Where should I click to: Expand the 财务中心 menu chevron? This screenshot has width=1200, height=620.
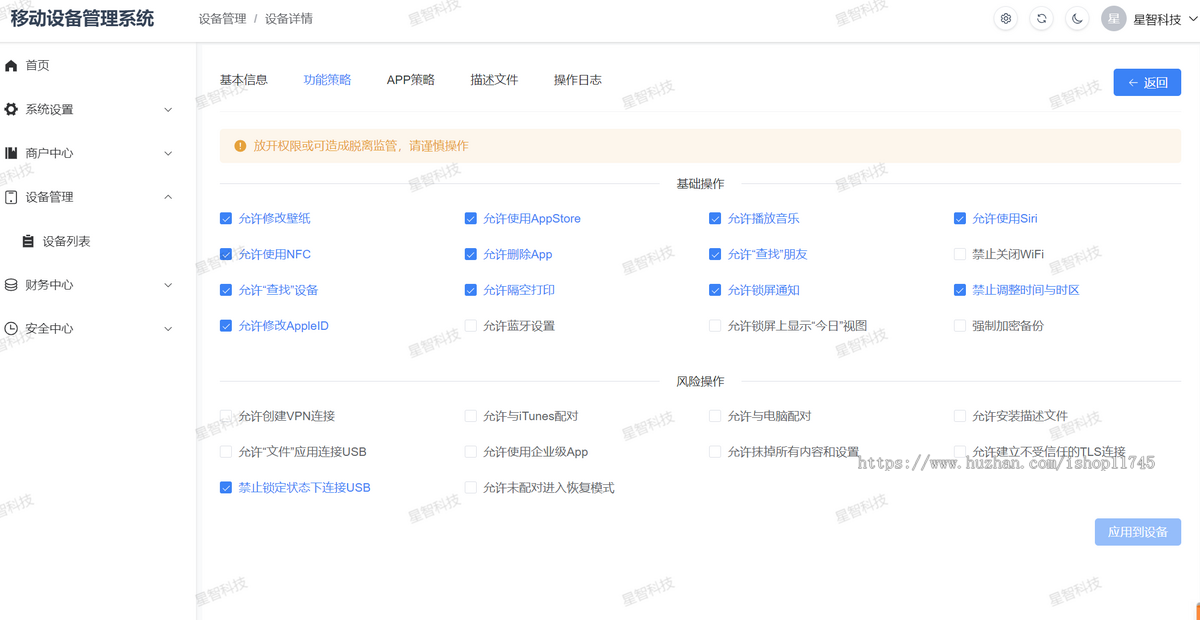click(168, 285)
